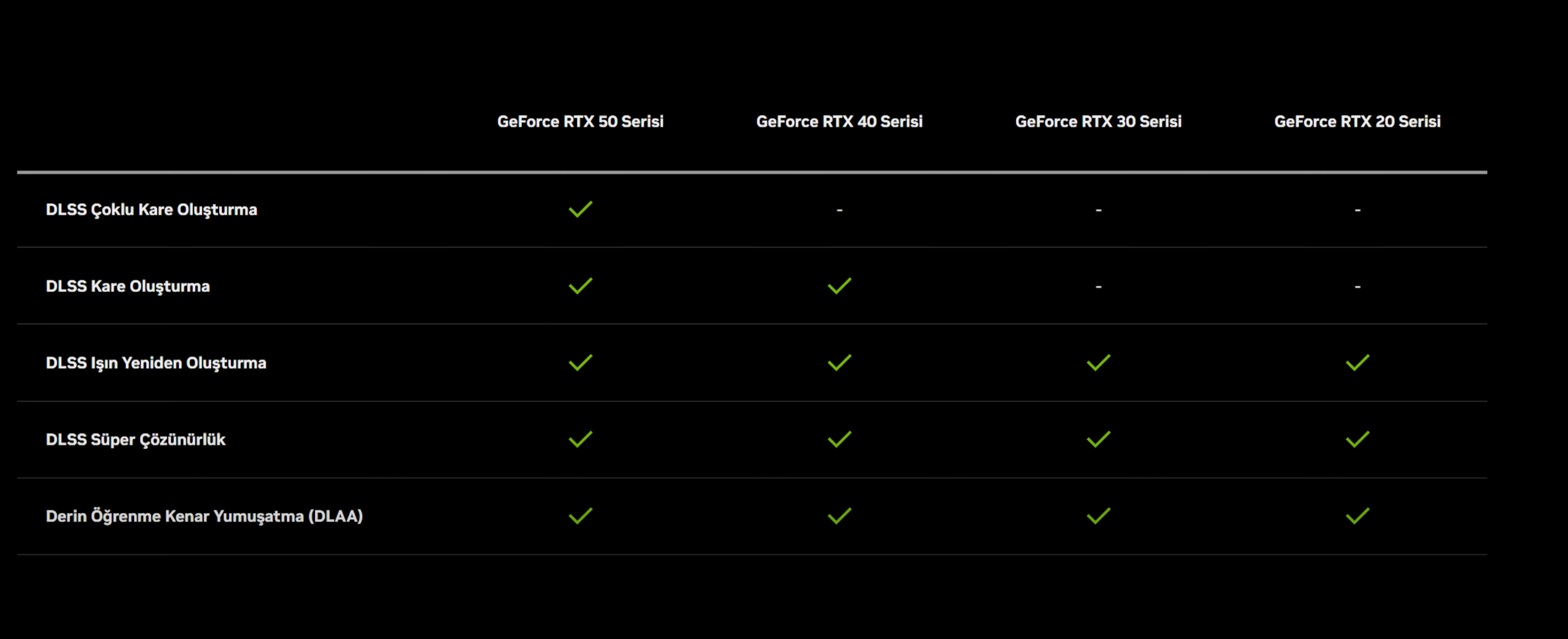The image size is (1568, 639).
Task: Click RTX 20 DLAA row checkmark
Action: [1357, 516]
